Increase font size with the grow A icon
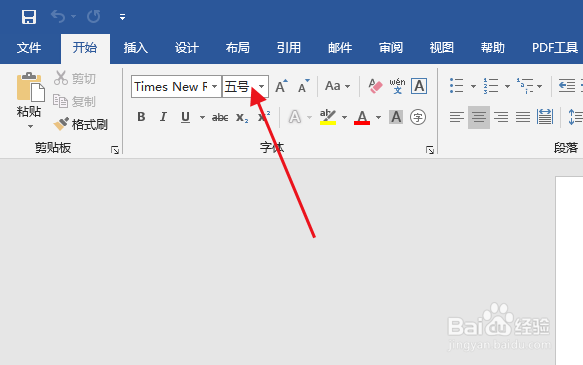The image size is (583, 365). point(281,86)
